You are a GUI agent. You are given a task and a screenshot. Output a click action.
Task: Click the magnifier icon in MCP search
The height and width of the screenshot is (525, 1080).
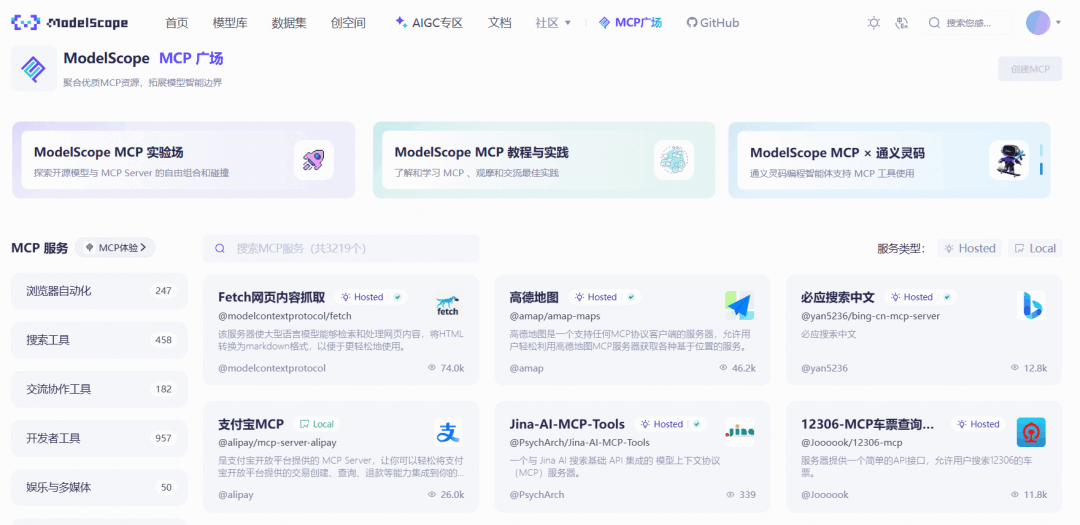pos(220,249)
